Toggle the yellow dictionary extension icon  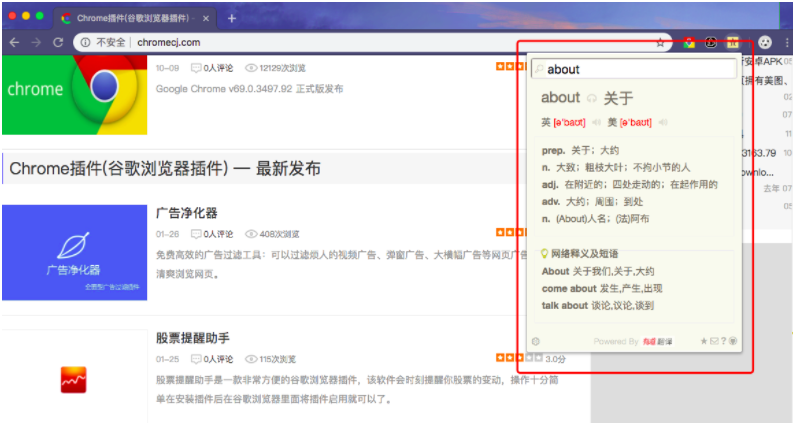point(732,43)
